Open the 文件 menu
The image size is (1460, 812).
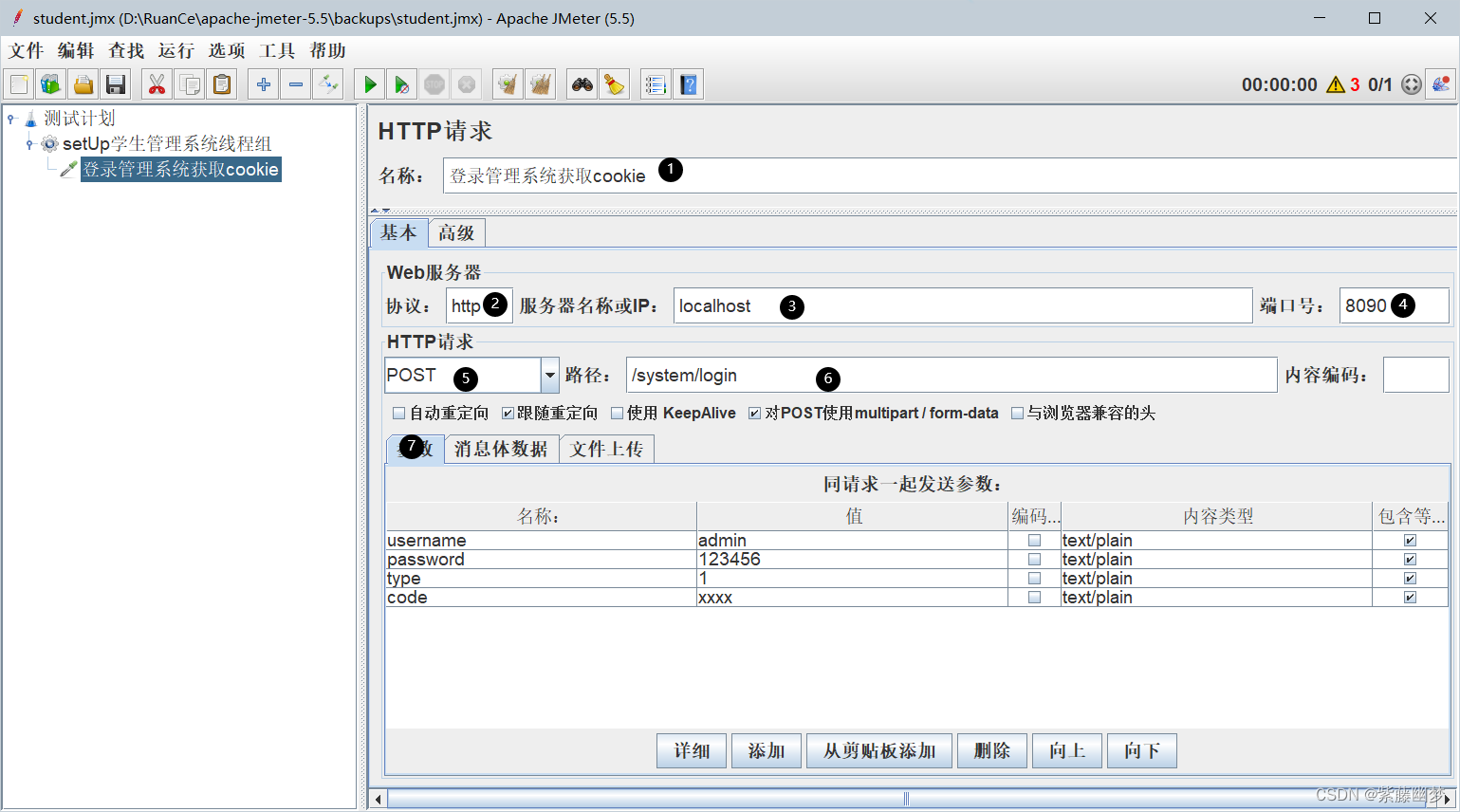pos(27,50)
